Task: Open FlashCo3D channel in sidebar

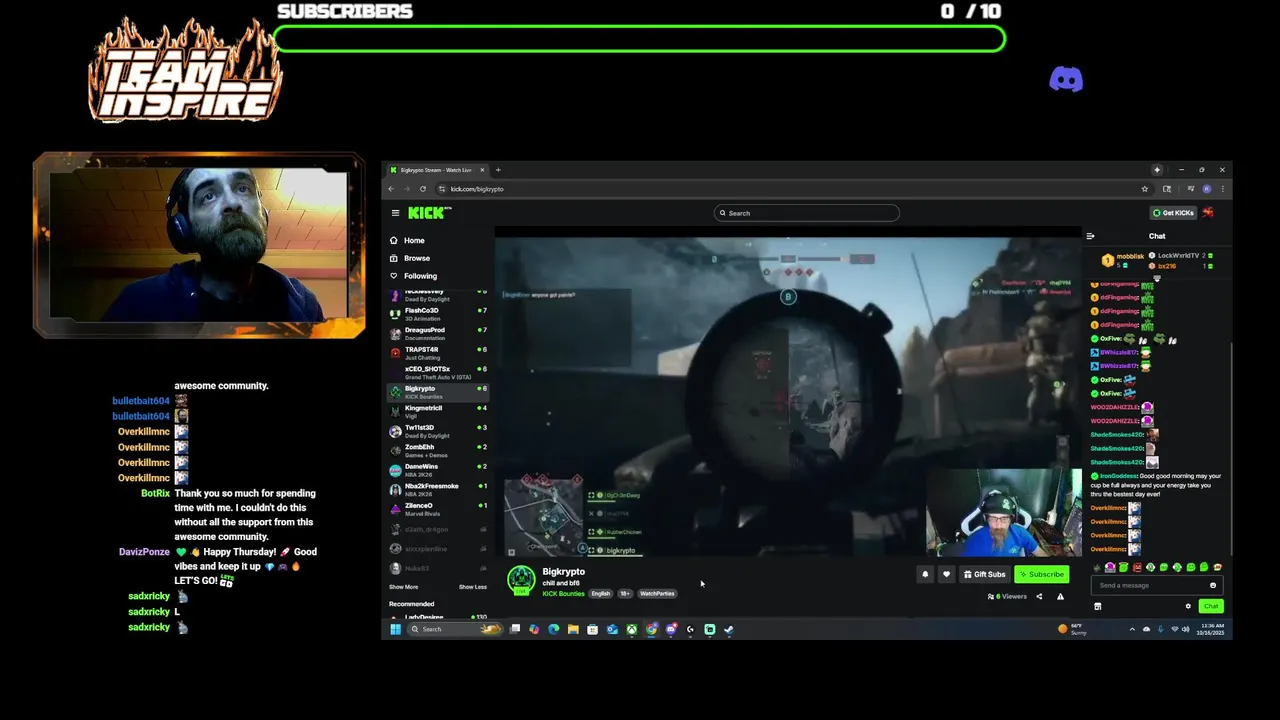Action: pos(437,313)
